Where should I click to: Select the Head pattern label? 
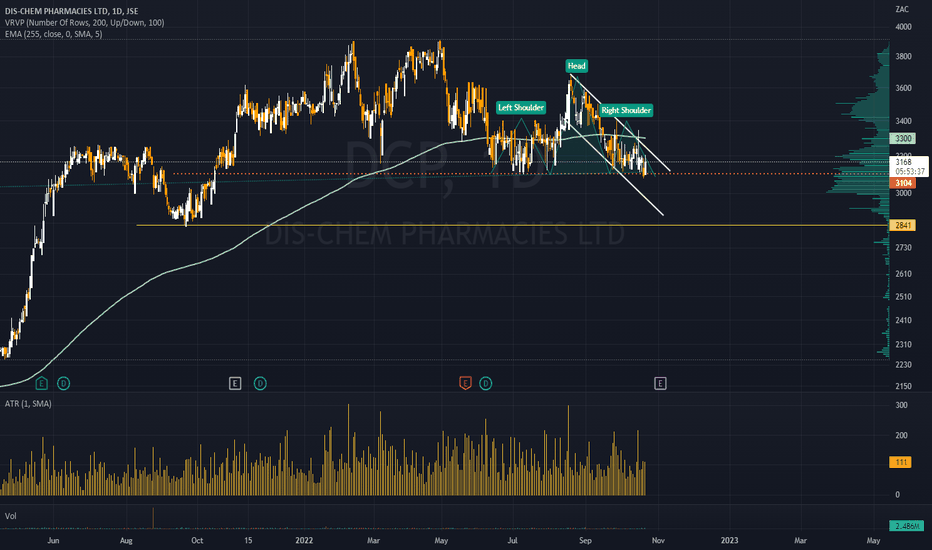click(x=576, y=66)
